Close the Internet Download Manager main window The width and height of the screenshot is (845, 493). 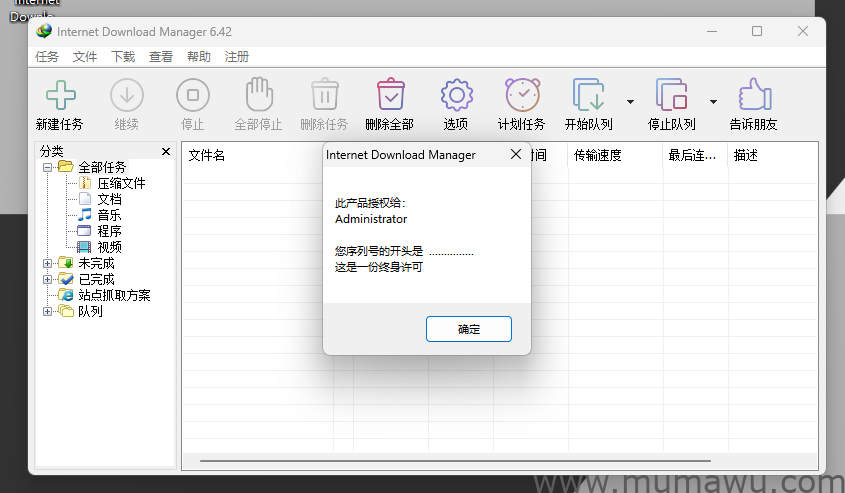[803, 31]
